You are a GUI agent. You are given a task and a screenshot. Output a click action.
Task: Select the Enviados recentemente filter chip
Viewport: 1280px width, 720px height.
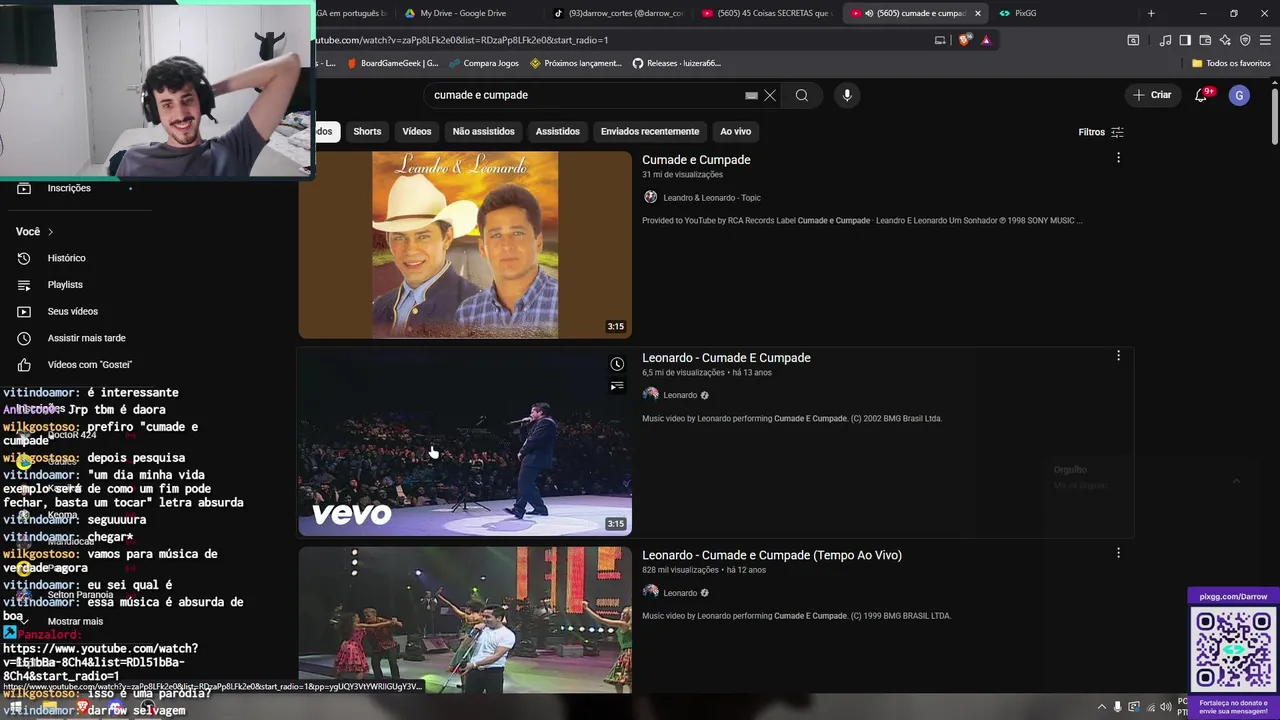650,131
